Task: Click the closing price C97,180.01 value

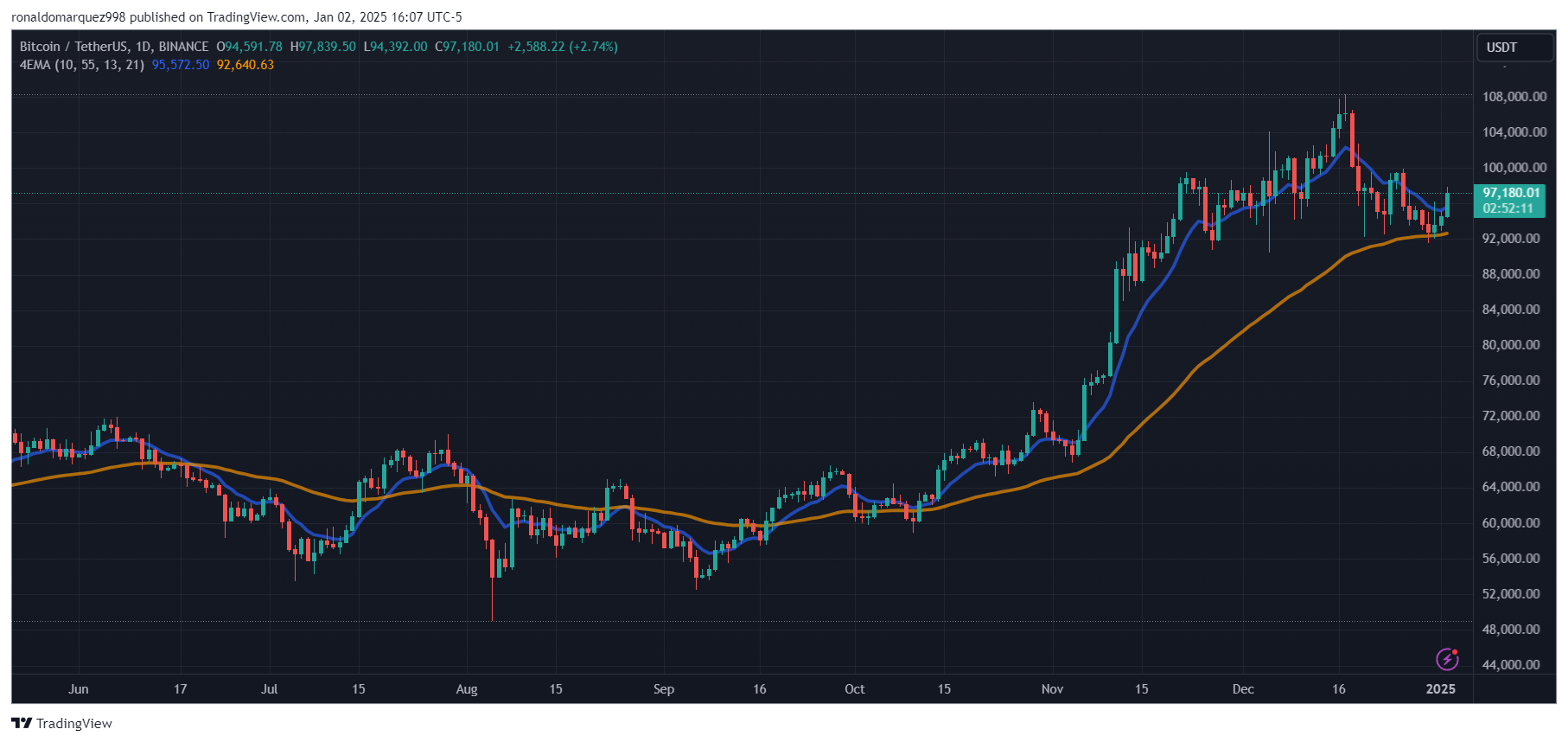Action: click(467, 47)
